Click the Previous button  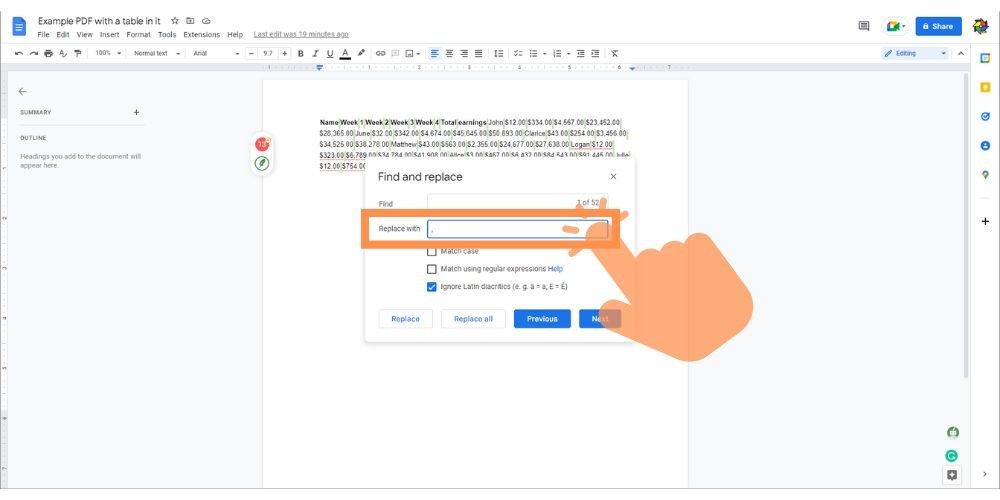coord(542,319)
